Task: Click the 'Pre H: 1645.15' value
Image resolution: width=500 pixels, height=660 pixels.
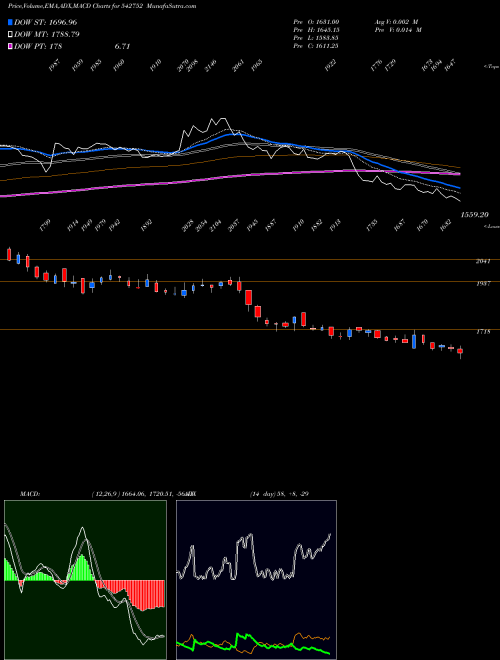Action: 316,30
